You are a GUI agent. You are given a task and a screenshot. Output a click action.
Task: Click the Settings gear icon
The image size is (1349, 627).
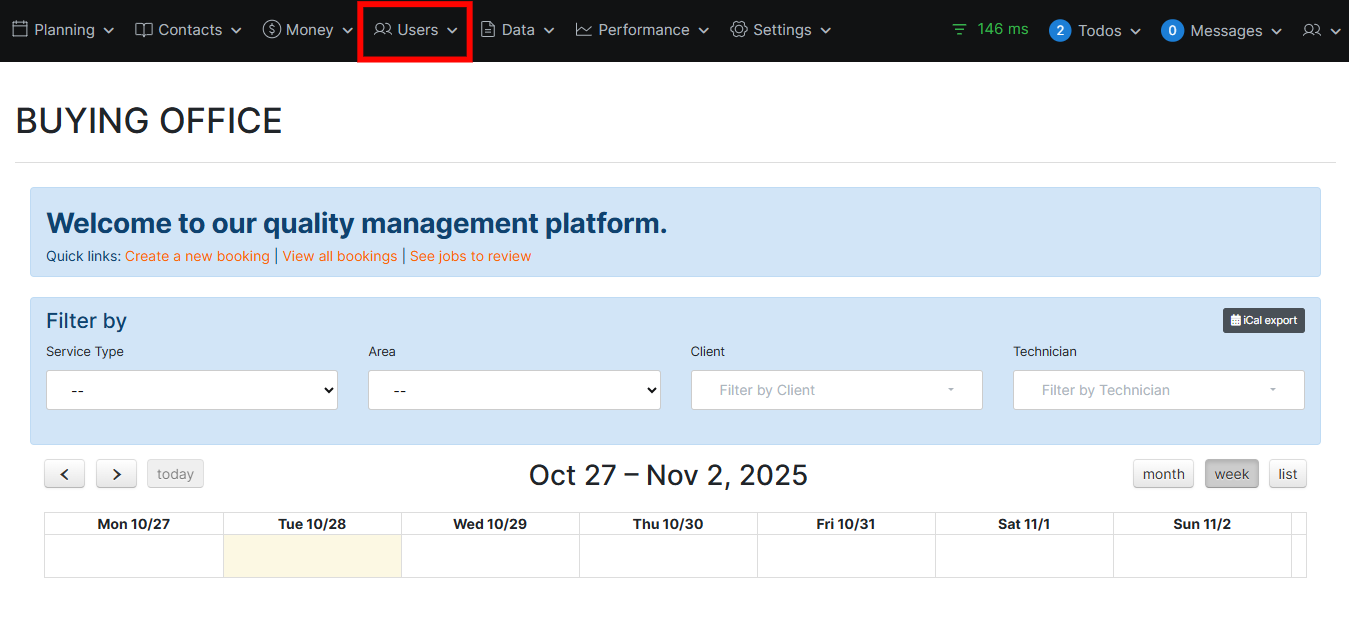(x=739, y=30)
